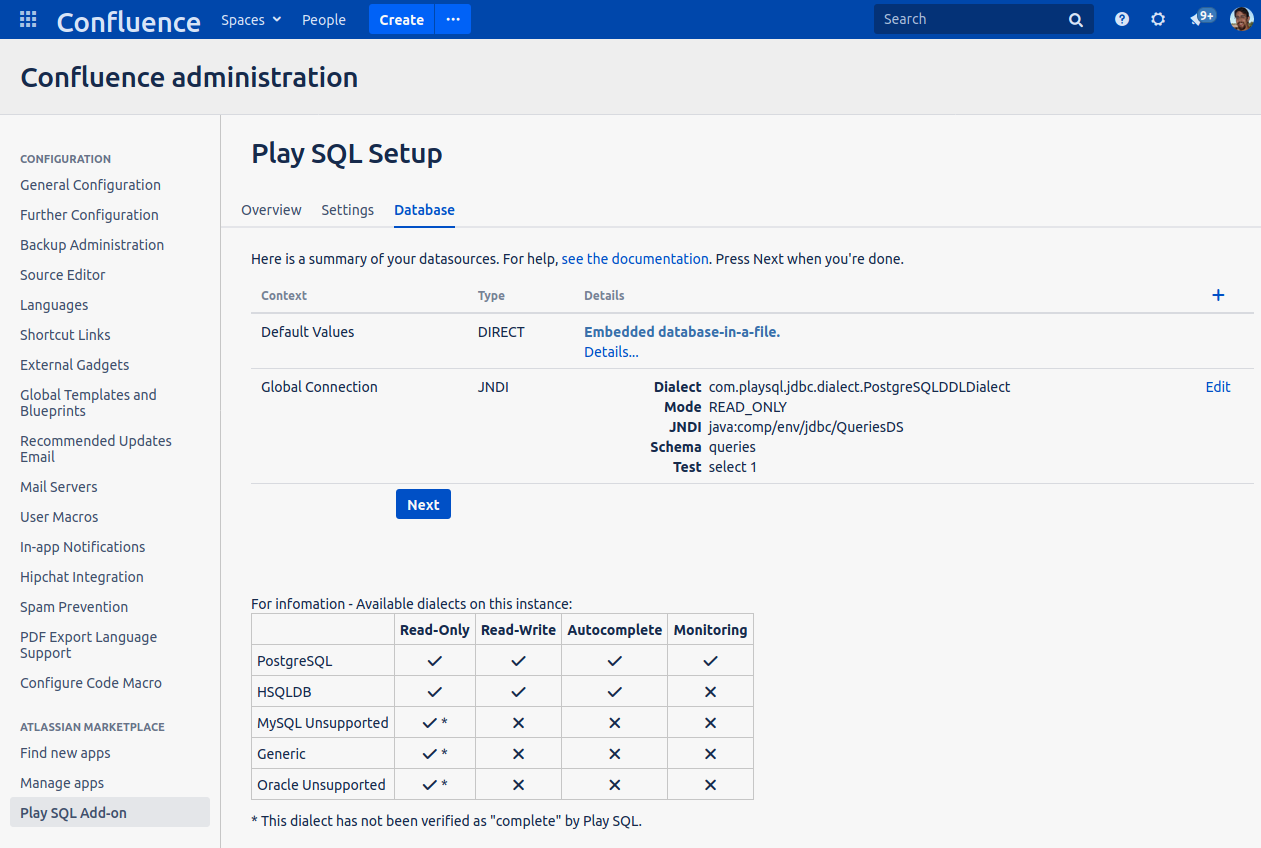Edit the Global Connection datasource
The height and width of the screenshot is (848, 1261).
(x=1217, y=387)
